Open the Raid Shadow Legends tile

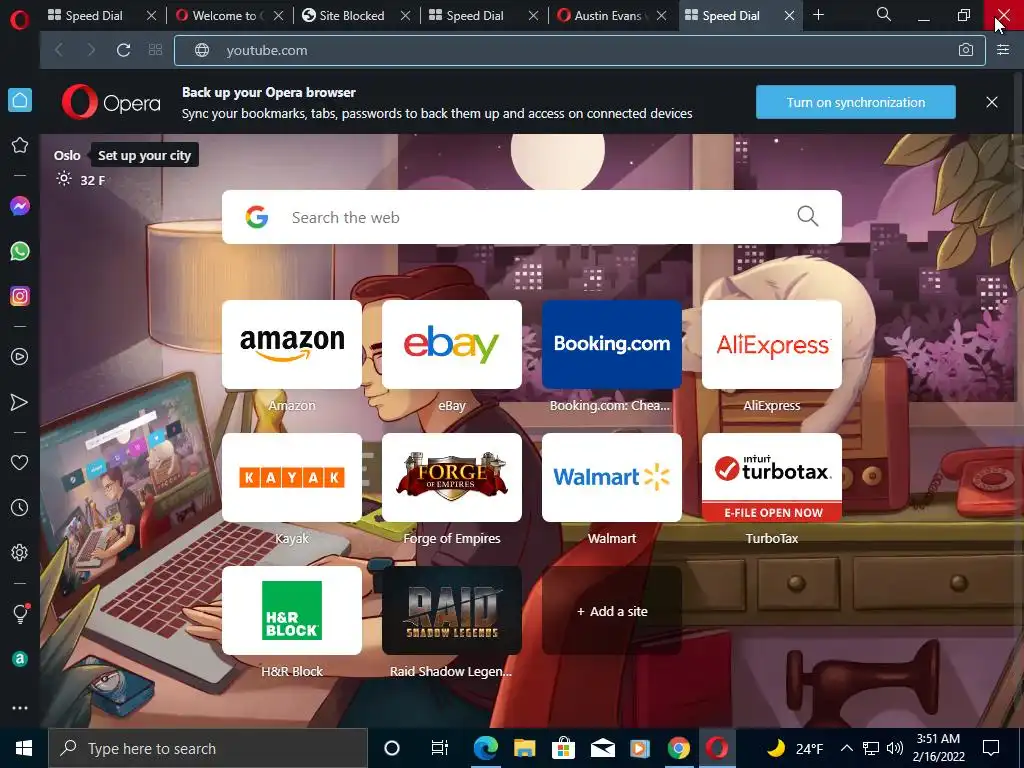pos(452,611)
